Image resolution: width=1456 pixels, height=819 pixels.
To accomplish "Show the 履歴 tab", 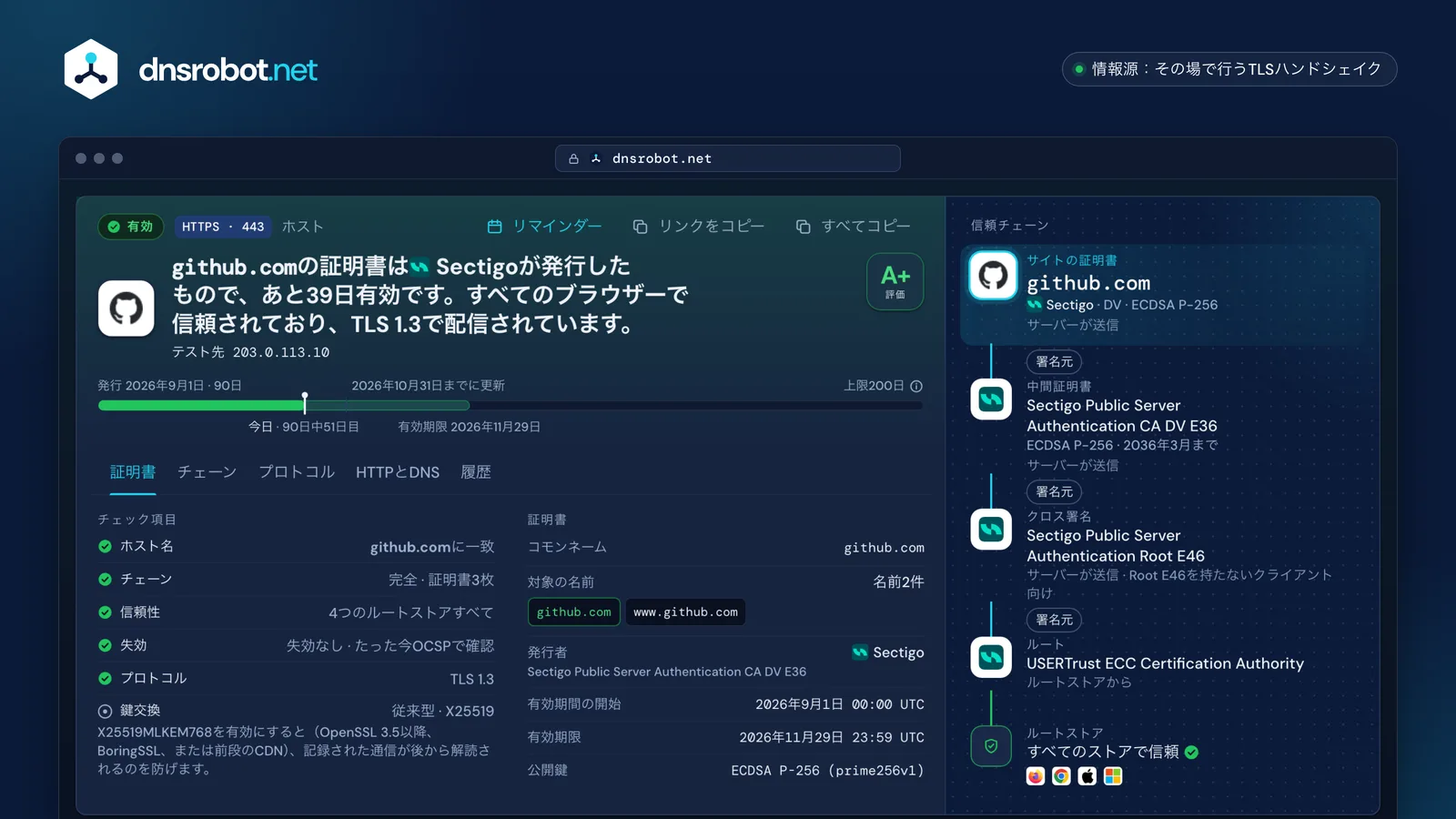I will (476, 472).
